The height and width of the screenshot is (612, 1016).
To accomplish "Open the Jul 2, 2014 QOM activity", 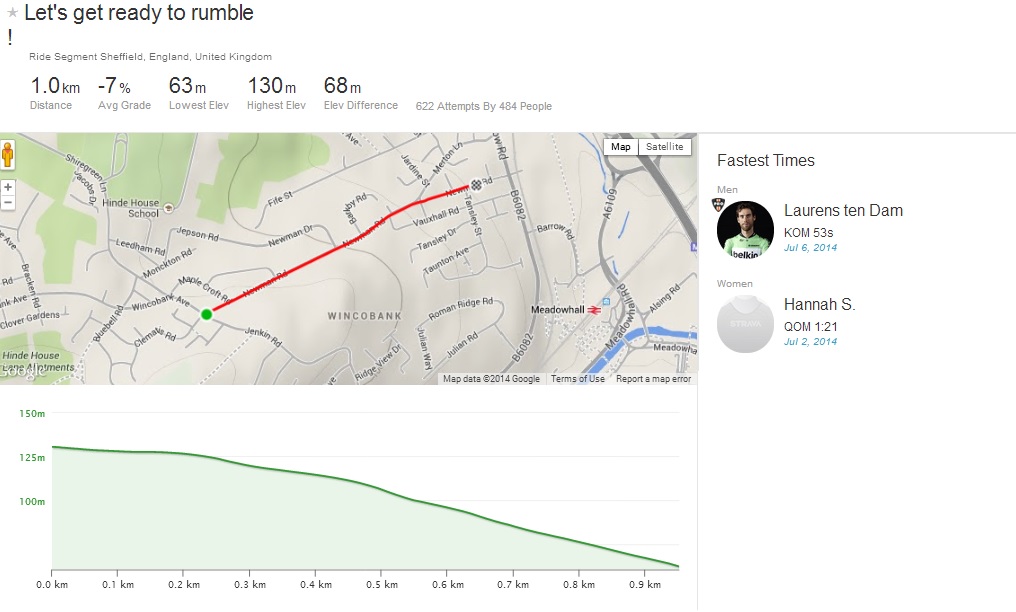I will point(810,341).
